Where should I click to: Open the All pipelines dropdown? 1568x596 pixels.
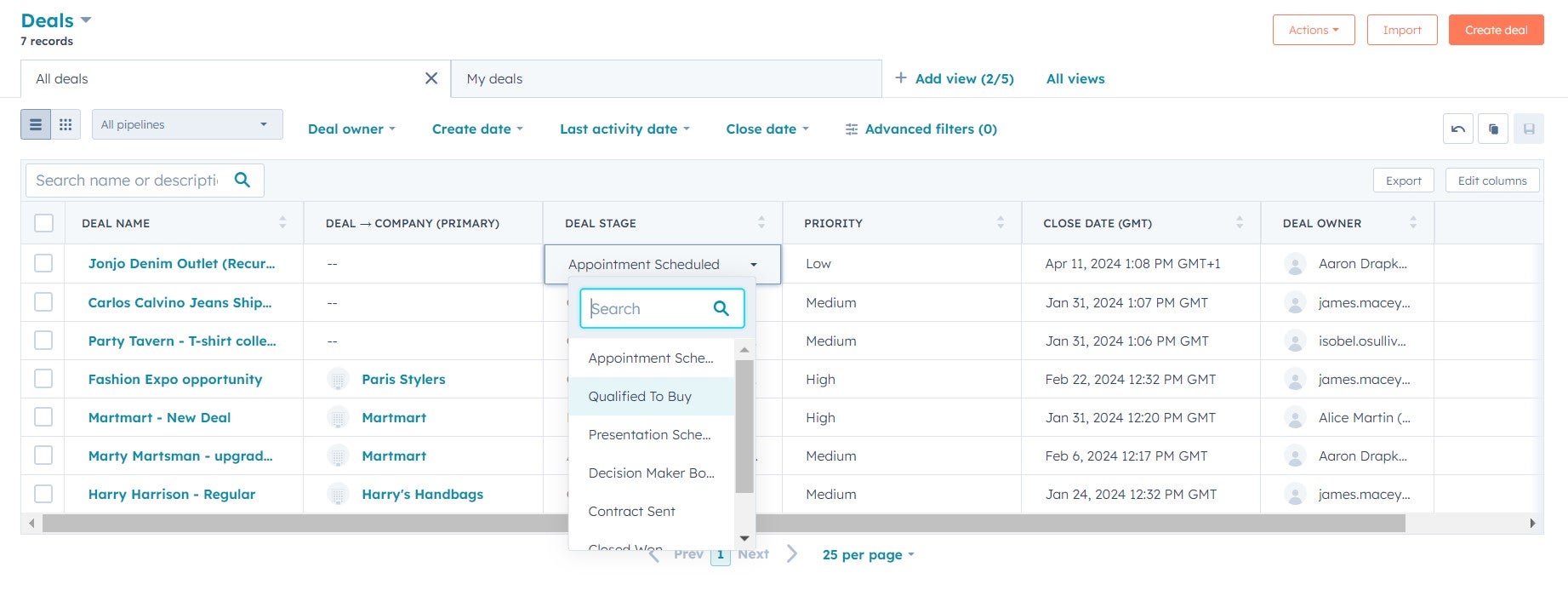[x=187, y=124]
